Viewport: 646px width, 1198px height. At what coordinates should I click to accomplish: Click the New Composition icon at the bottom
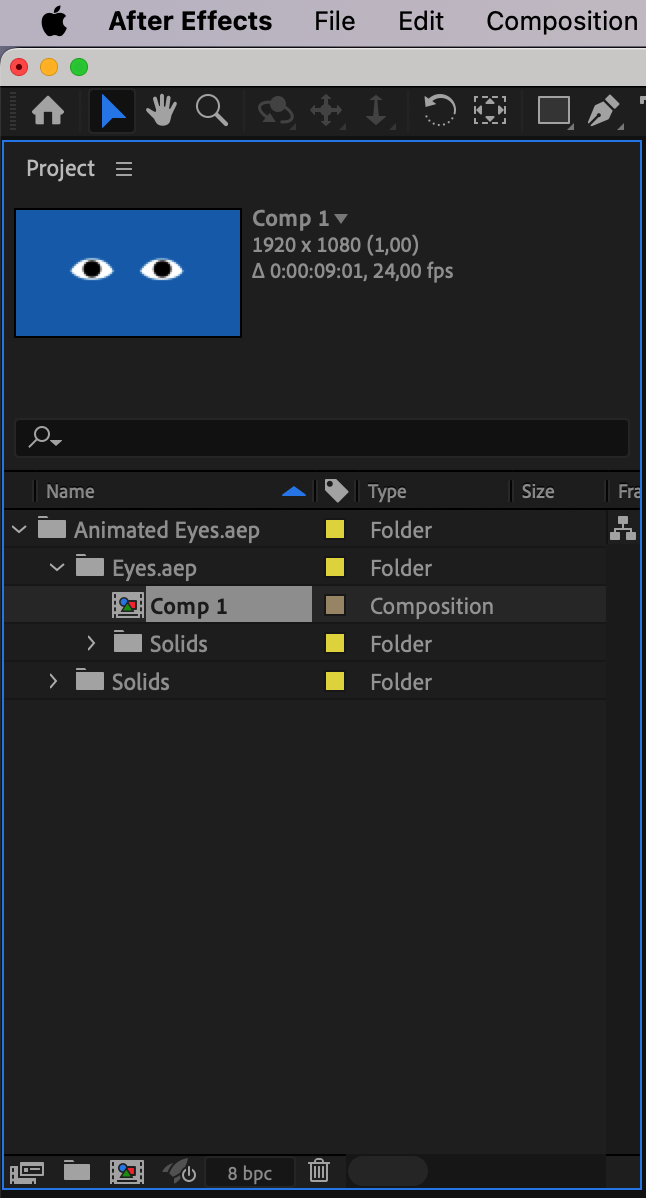pos(127,1171)
